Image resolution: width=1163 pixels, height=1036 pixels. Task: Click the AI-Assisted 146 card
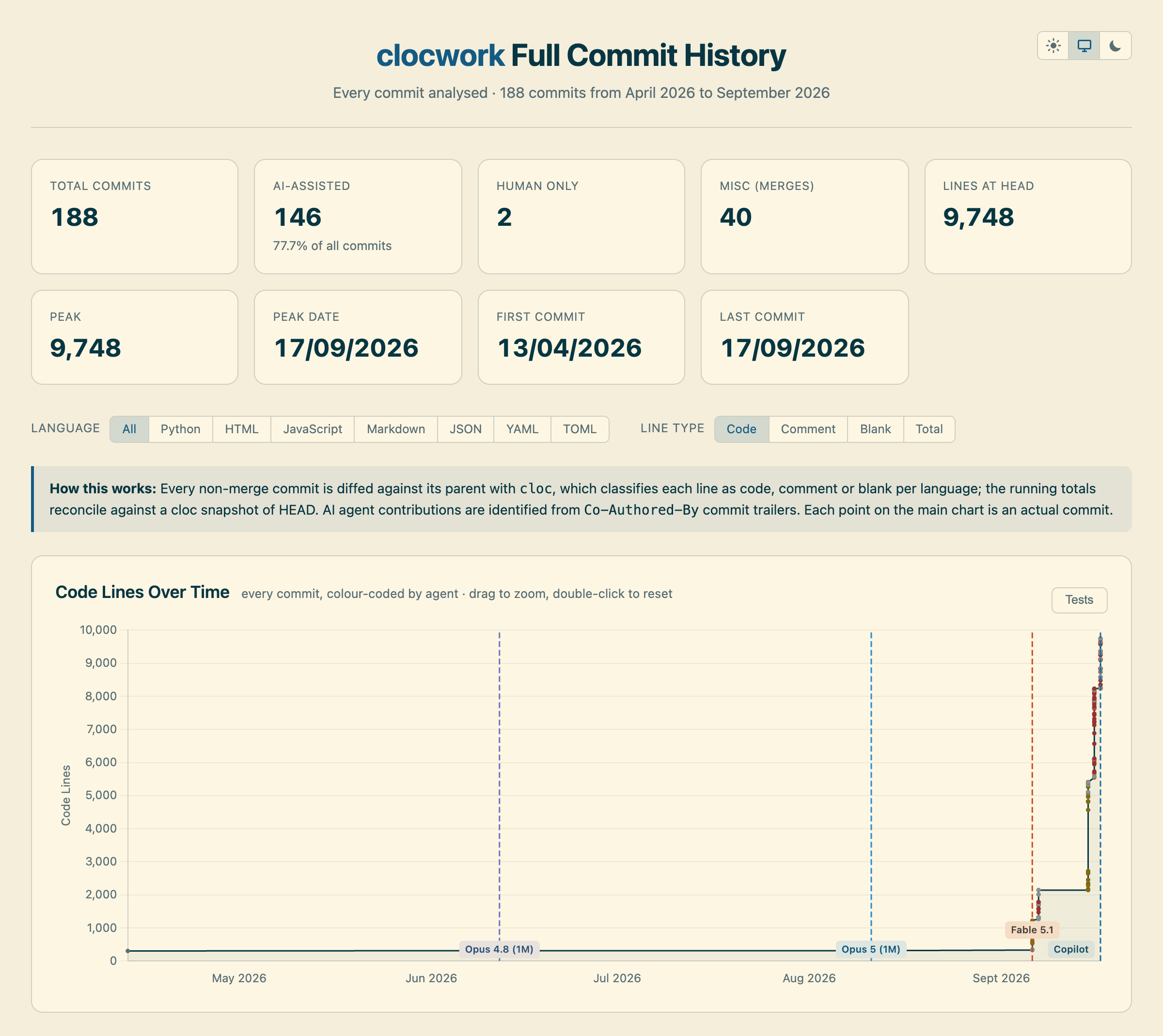(x=358, y=216)
